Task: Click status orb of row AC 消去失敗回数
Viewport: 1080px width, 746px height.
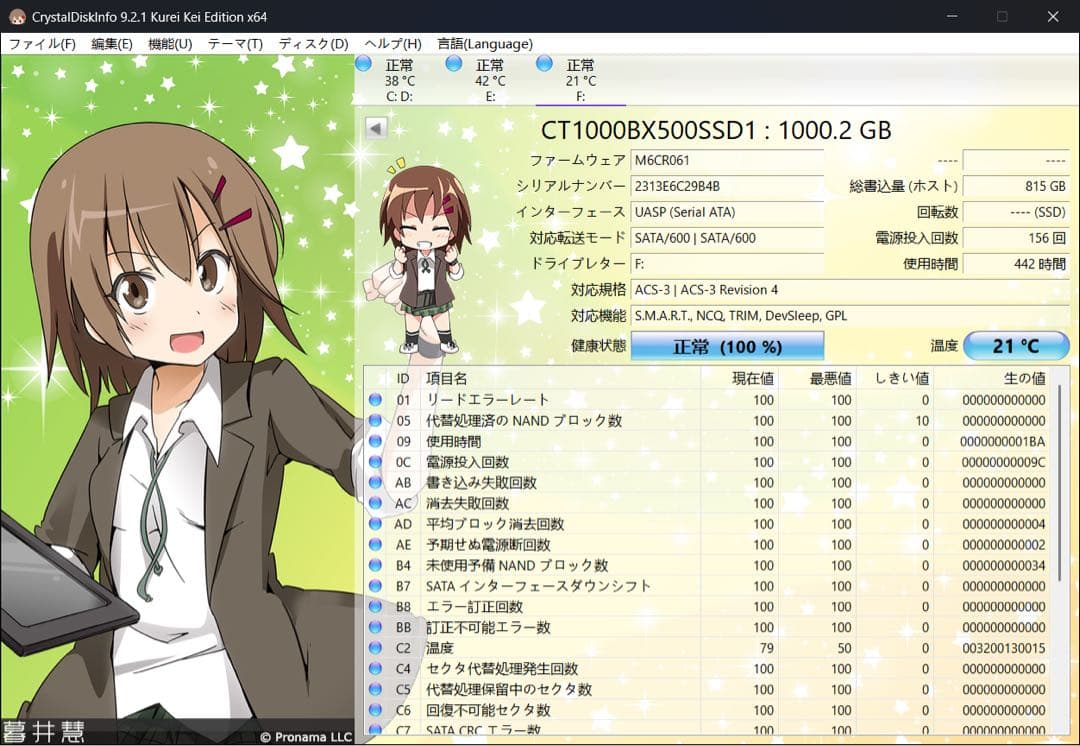Action: tap(375, 503)
